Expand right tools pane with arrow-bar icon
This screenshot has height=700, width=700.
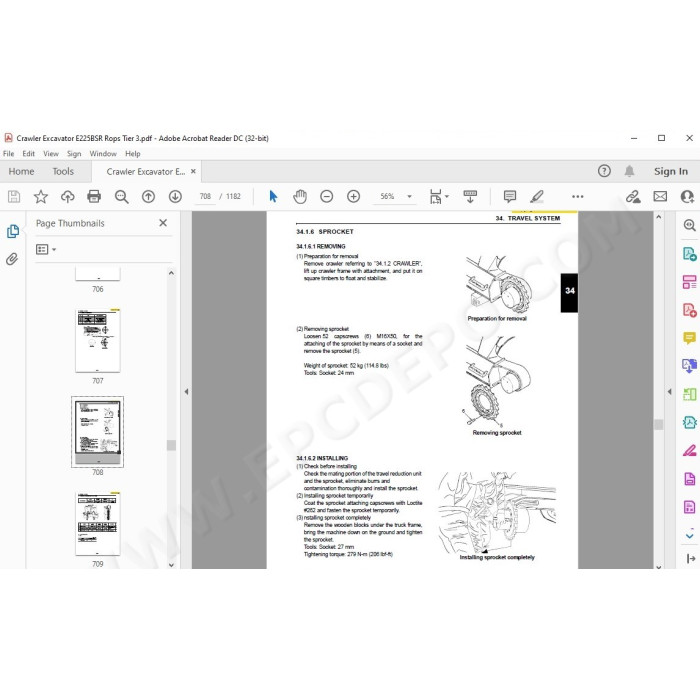coord(690,558)
